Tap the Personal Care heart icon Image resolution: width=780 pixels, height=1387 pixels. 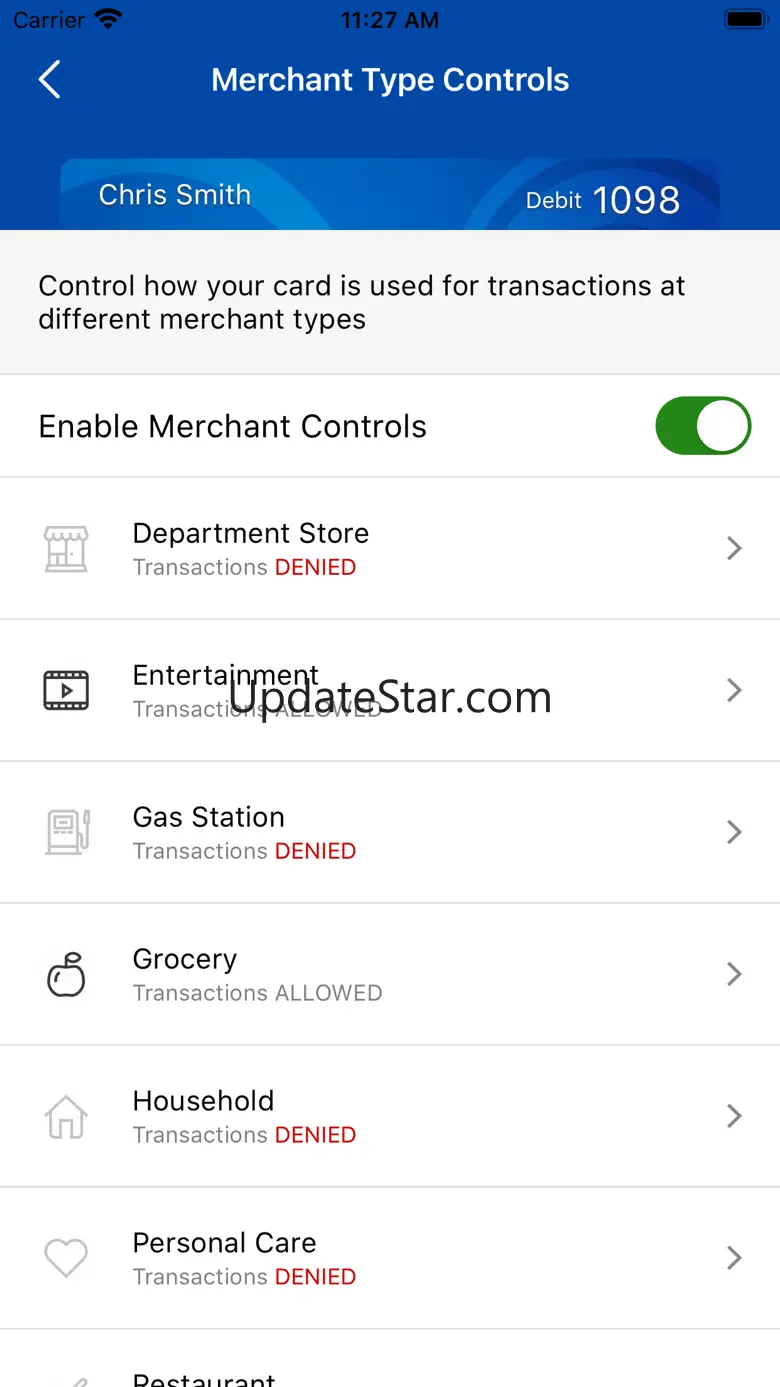(66, 1258)
